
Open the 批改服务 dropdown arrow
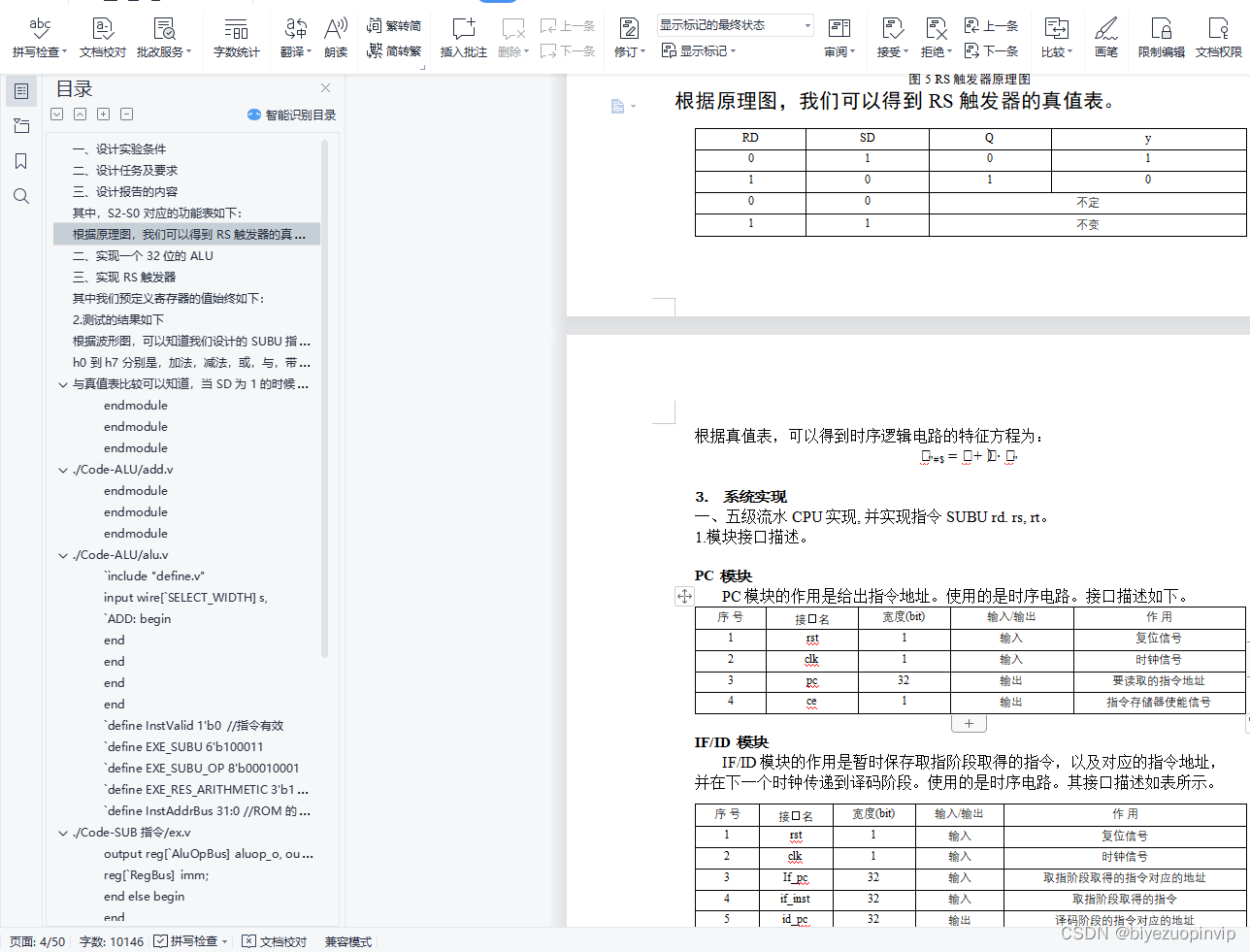189,52
